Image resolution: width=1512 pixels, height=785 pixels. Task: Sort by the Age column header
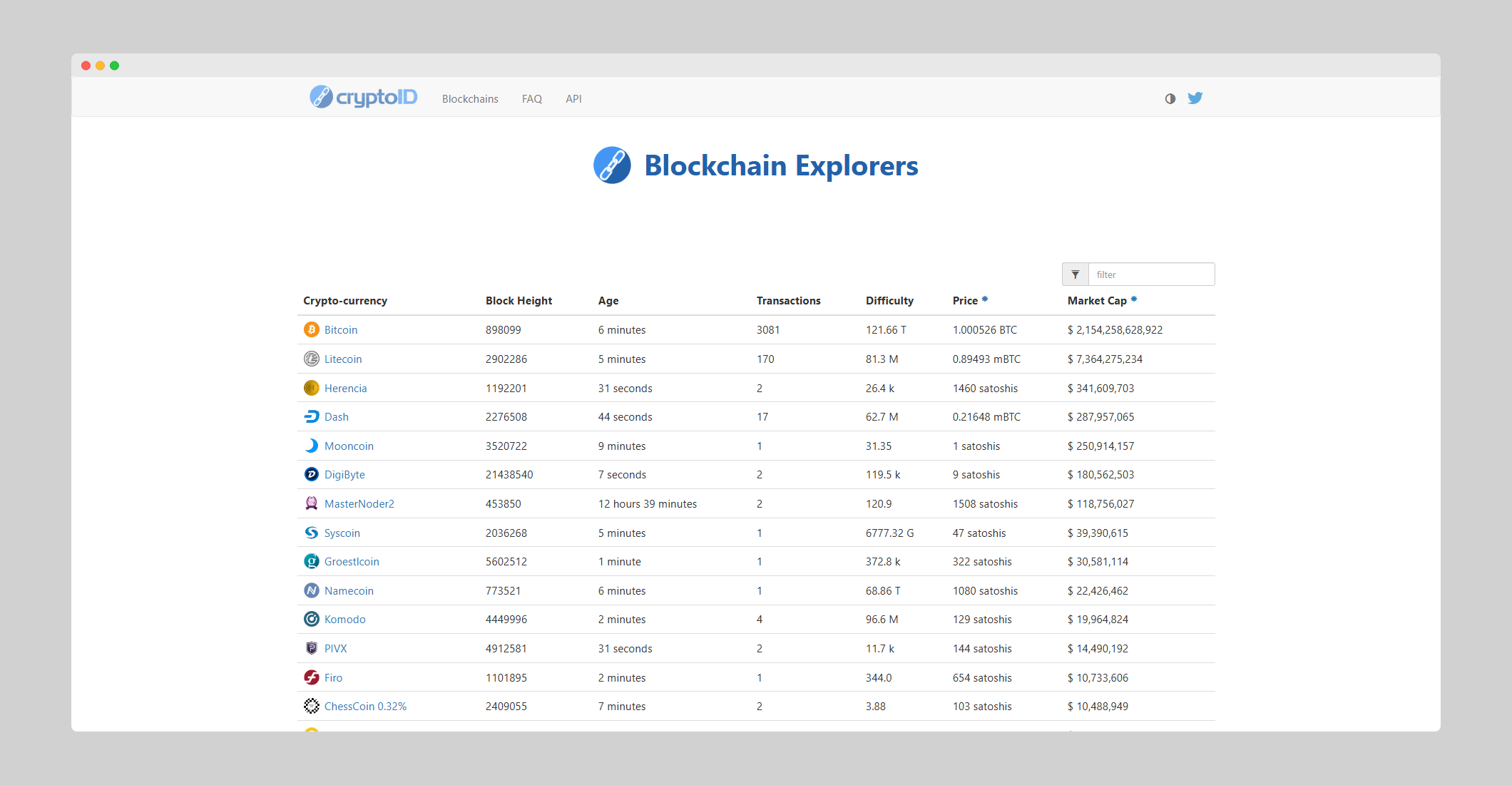(x=608, y=301)
